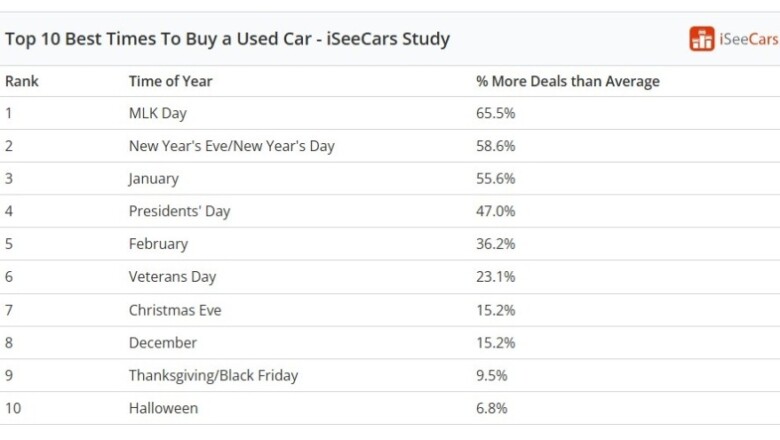Click the 47.0% value
The image size is (780, 440).
[495, 211]
